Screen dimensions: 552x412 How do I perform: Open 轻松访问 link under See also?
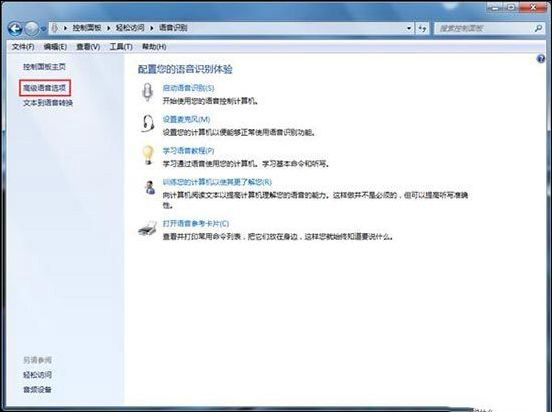[x=37, y=375]
